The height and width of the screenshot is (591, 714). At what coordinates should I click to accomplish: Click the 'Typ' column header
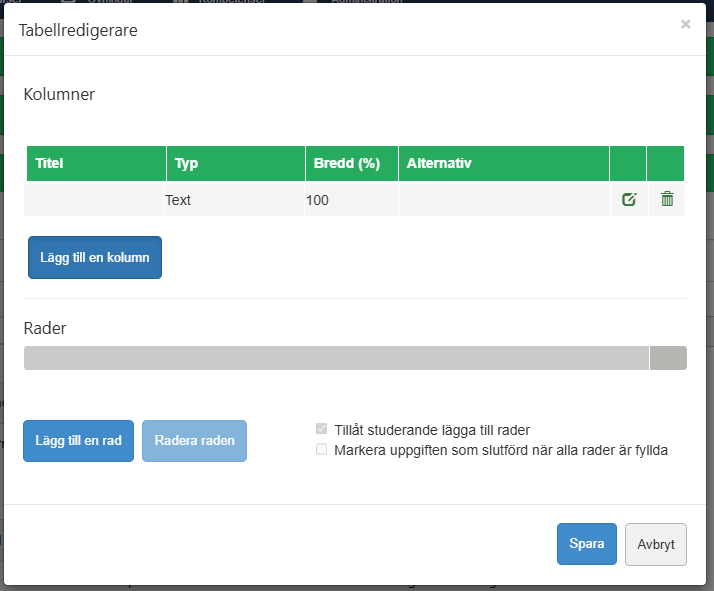[x=235, y=163]
